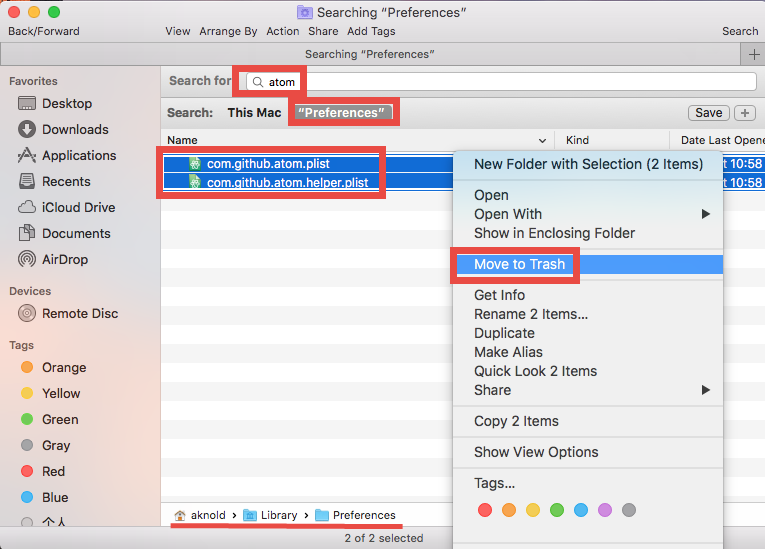Apply gray tag from context menu swatches
Screen dimensions: 765x549
point(629,510)
